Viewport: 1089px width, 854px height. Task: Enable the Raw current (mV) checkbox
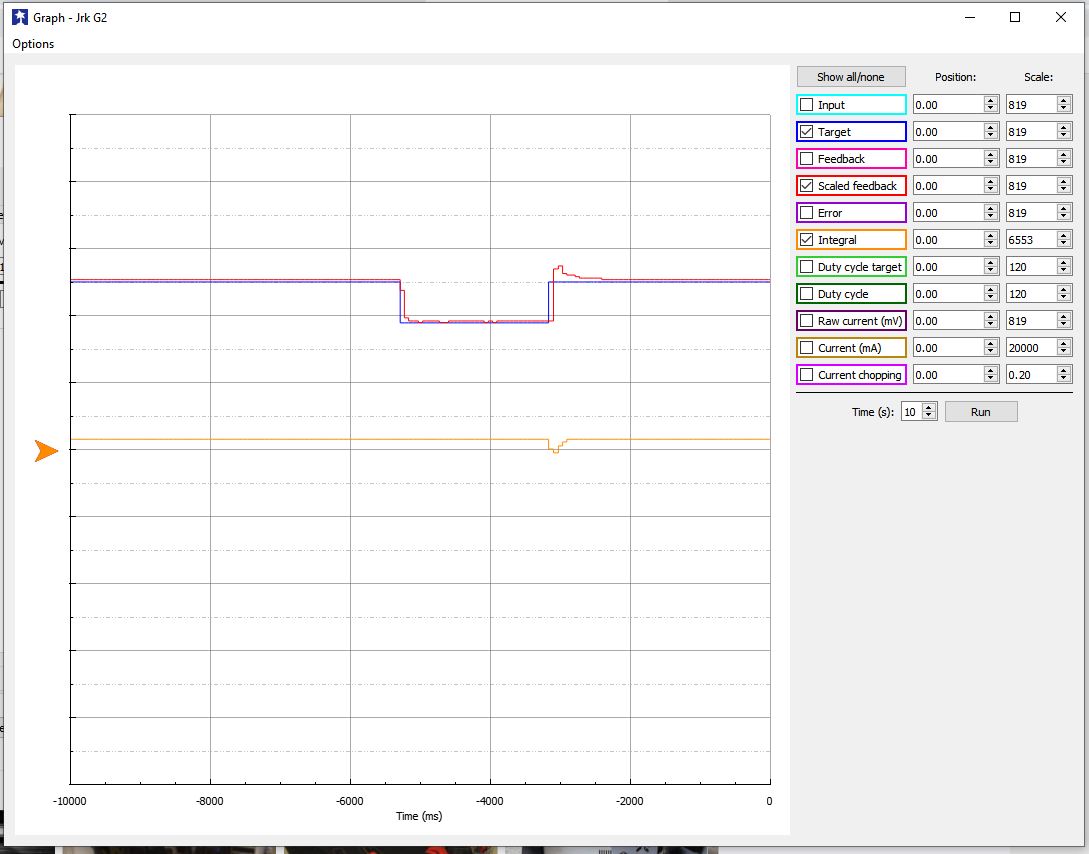pyautogui.click(x=807, y=321)
